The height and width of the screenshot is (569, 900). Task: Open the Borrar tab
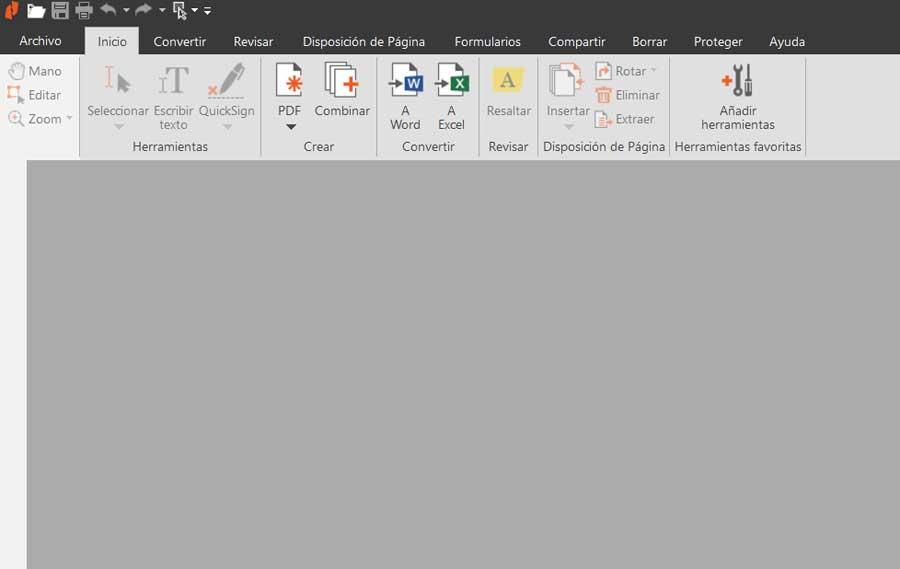click(x=649, y=41)
